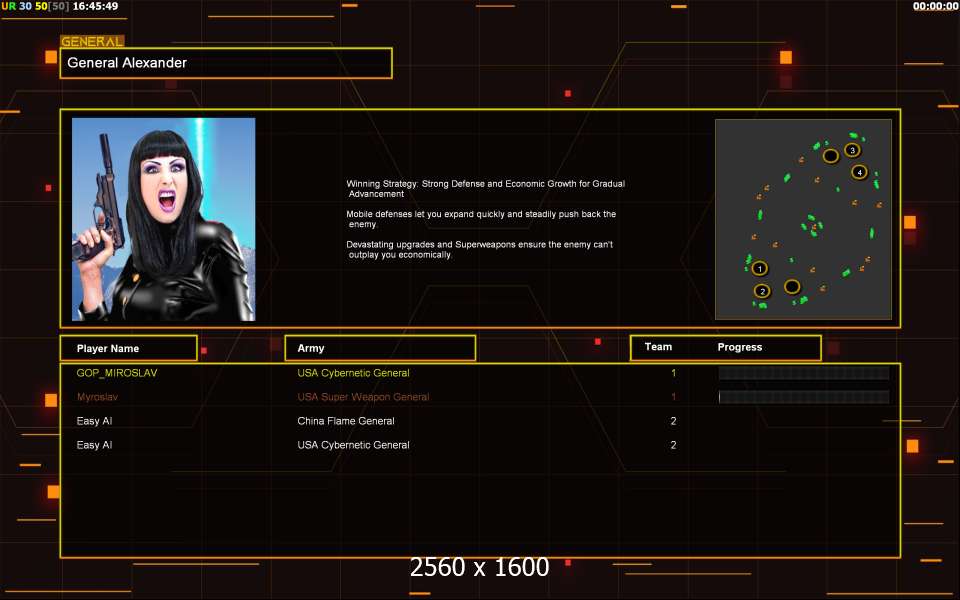This screenshot has width=960, height=600.
Task: Click the orange GENERAL label tag
Action: point(92,41)
